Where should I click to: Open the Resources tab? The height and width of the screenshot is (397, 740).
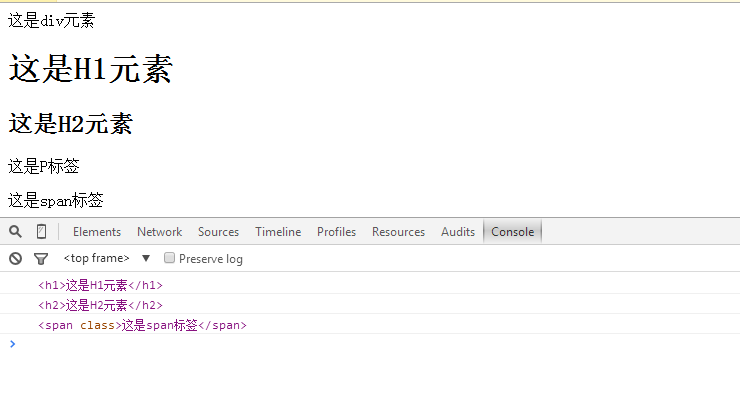398,232
